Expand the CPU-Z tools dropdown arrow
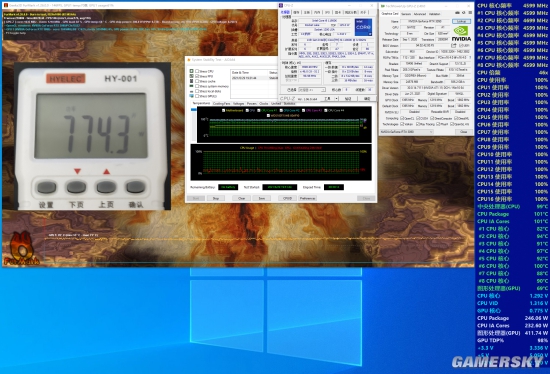550x374 pixels. (336, 99)
